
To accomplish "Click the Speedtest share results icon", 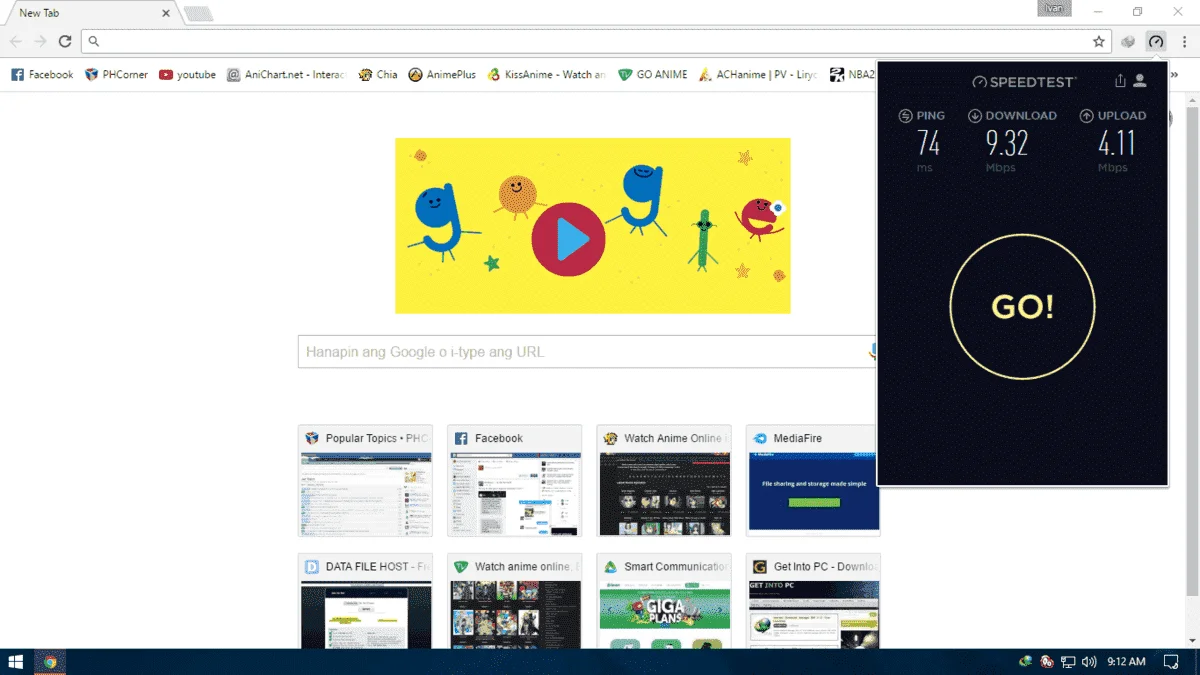I will coord(1120,81).
